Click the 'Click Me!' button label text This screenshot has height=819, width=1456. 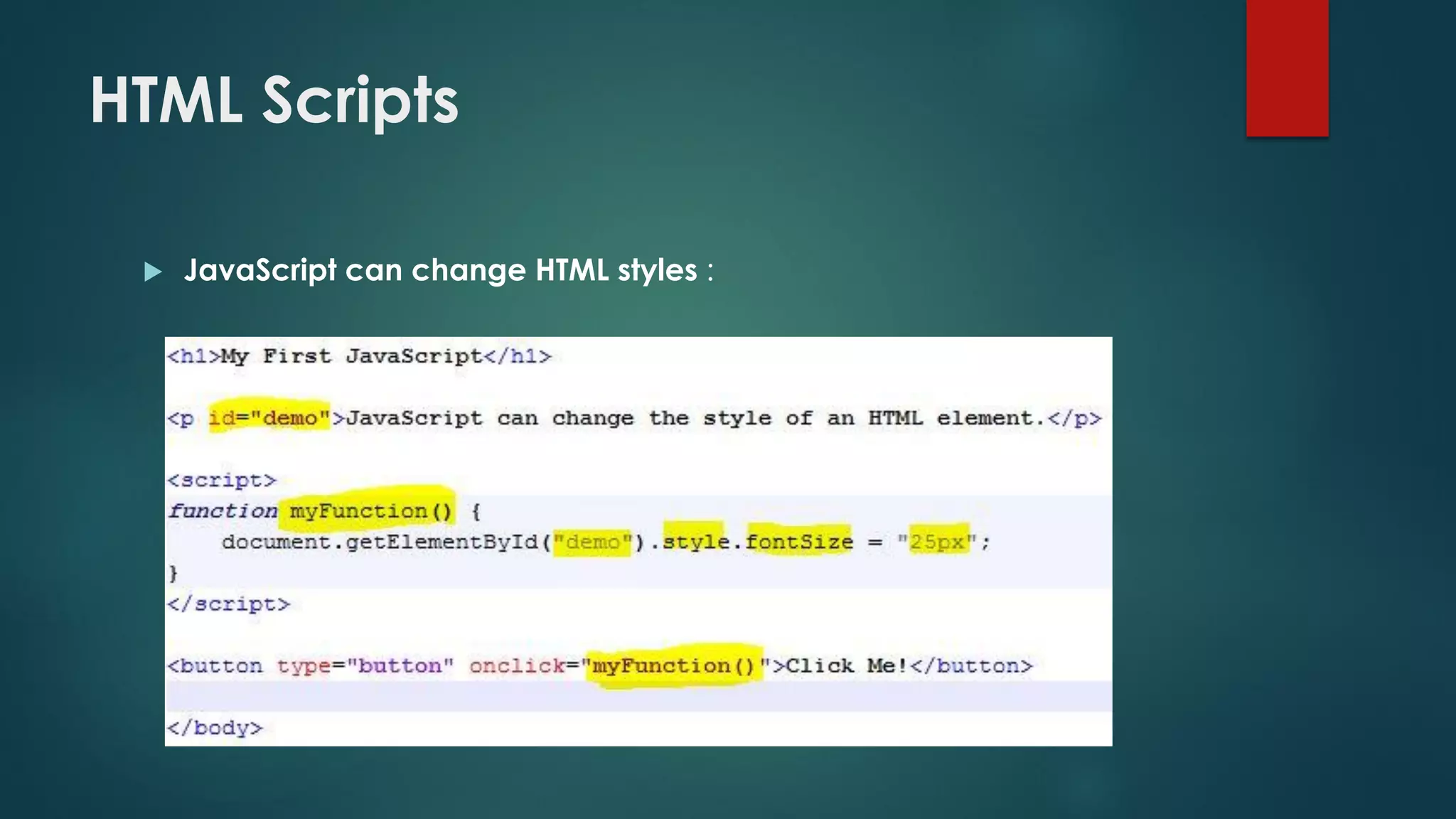click(846, 666)
